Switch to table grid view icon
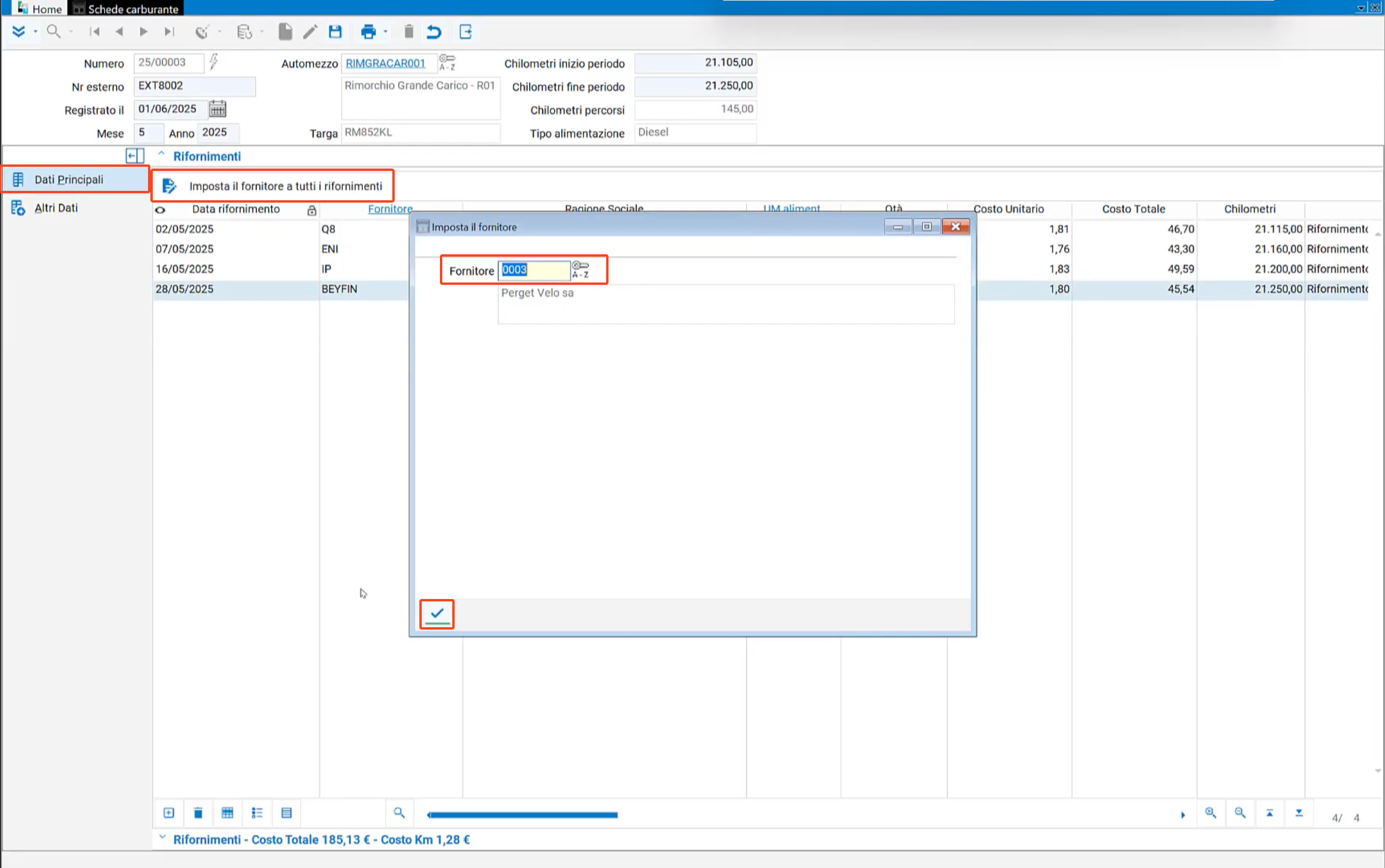This screenshot has height=868, width=1385. (x=227, y=813)
